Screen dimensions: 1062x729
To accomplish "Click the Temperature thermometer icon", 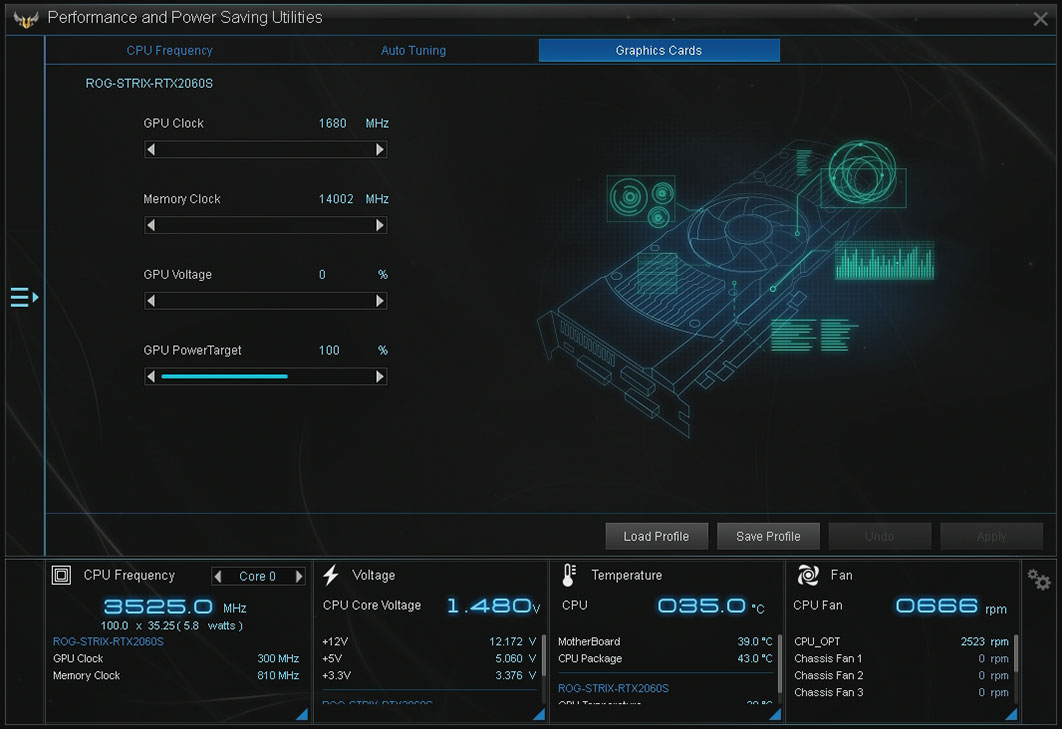I will [569, 575].
